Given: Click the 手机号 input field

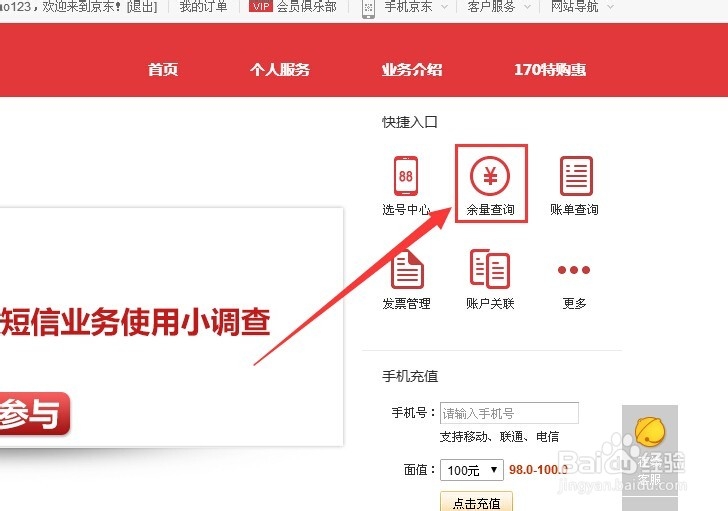Looking at the screenshot, I should 509,413.
